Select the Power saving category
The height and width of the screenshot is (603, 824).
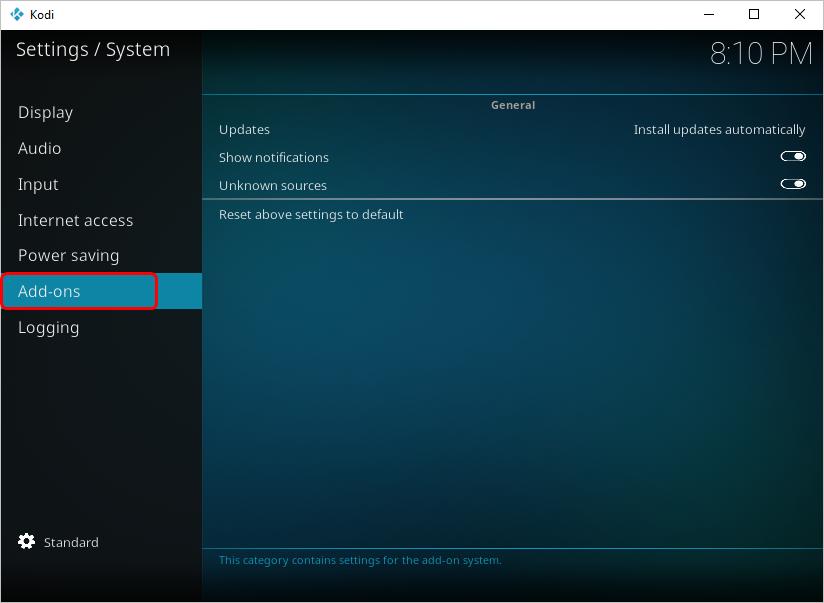[68, 255]
